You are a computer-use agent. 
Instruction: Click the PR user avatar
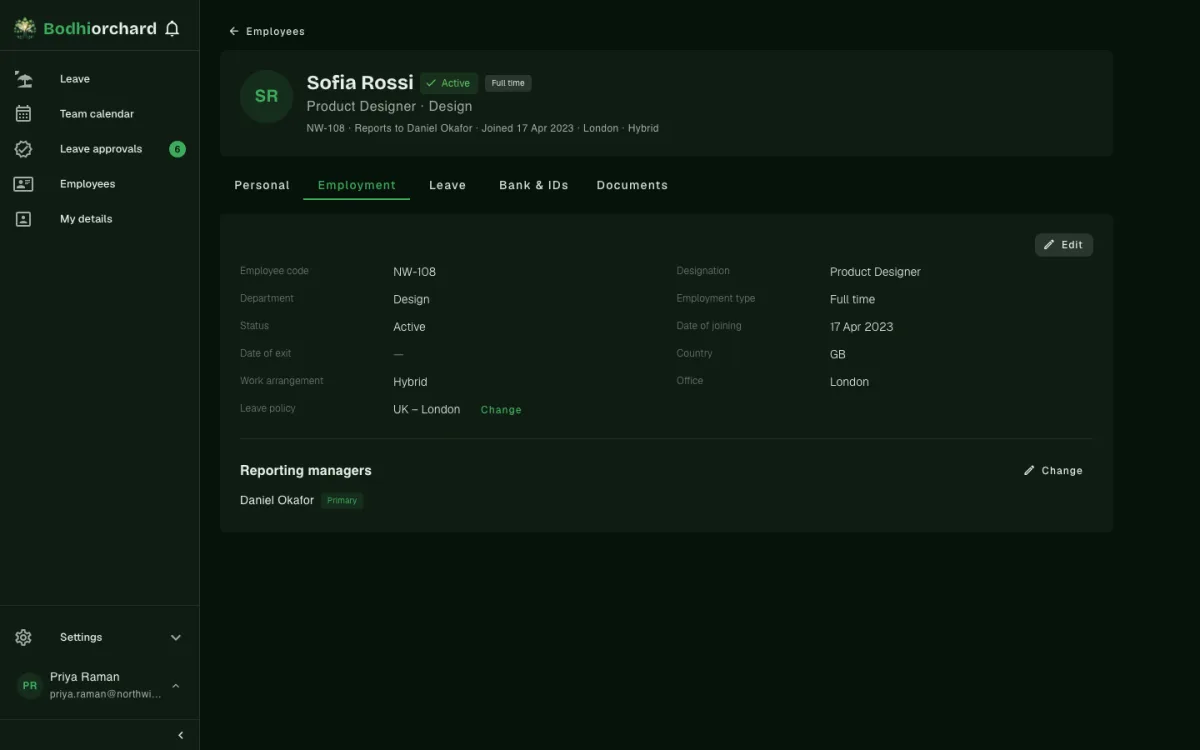click(30, 685)
